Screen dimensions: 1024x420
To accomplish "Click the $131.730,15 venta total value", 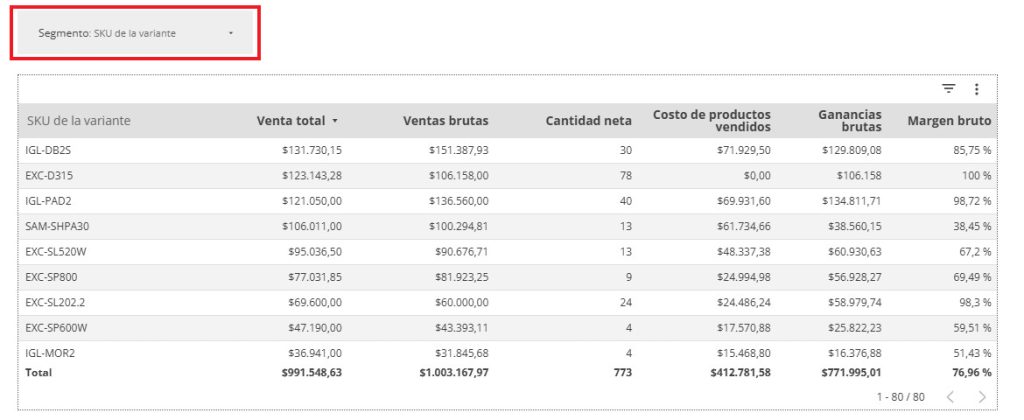I will tap(312, 150).
